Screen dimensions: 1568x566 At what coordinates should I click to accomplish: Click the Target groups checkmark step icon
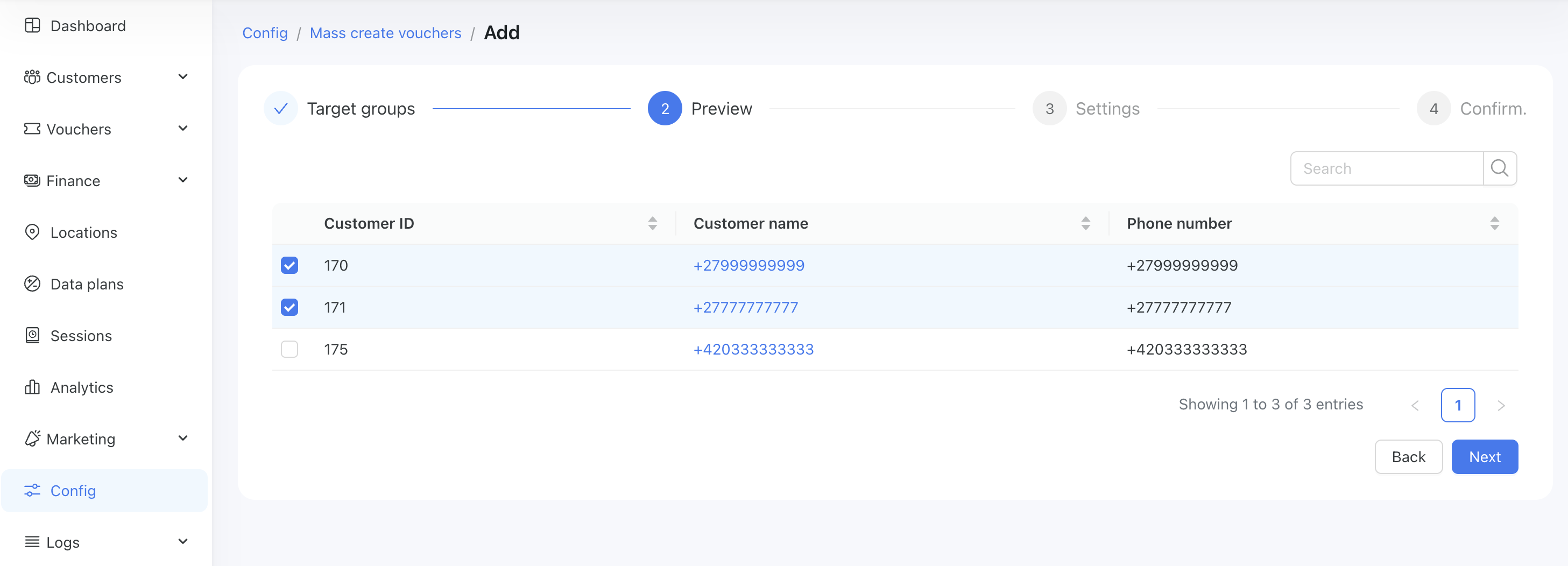coord(280,108)
